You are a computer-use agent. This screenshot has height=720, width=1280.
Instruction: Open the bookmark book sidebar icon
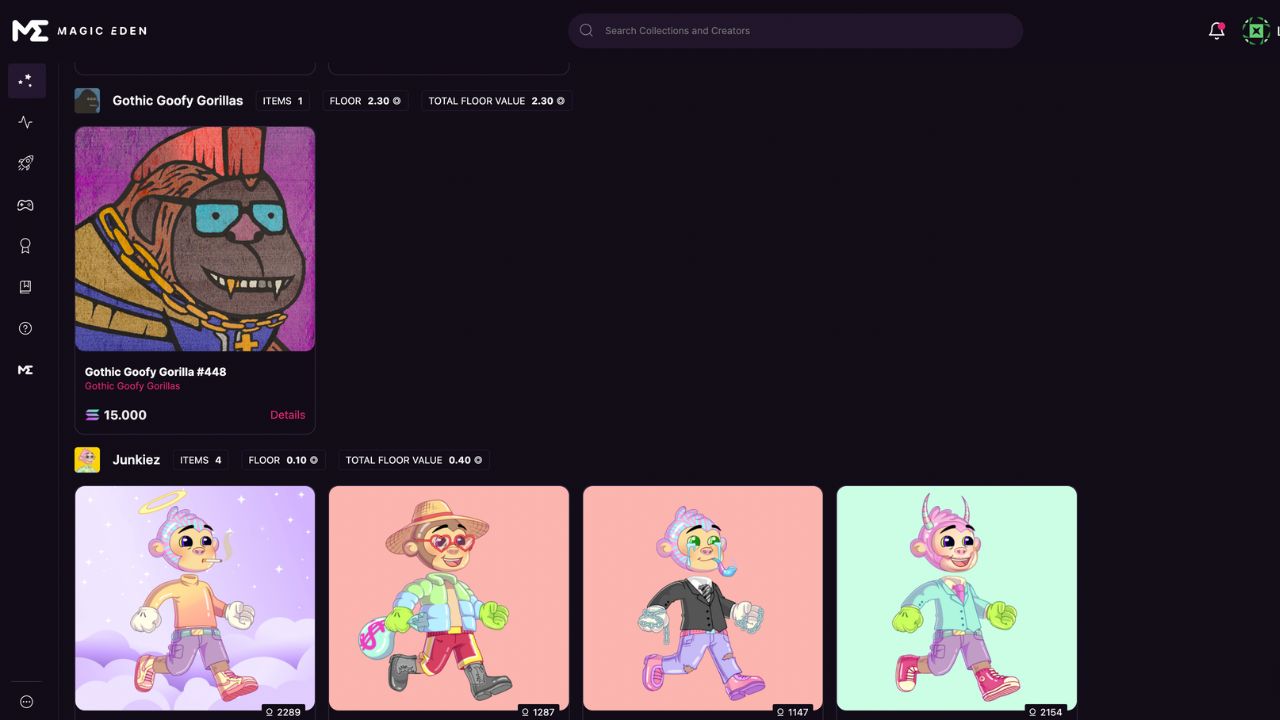[x=26, y=287]
